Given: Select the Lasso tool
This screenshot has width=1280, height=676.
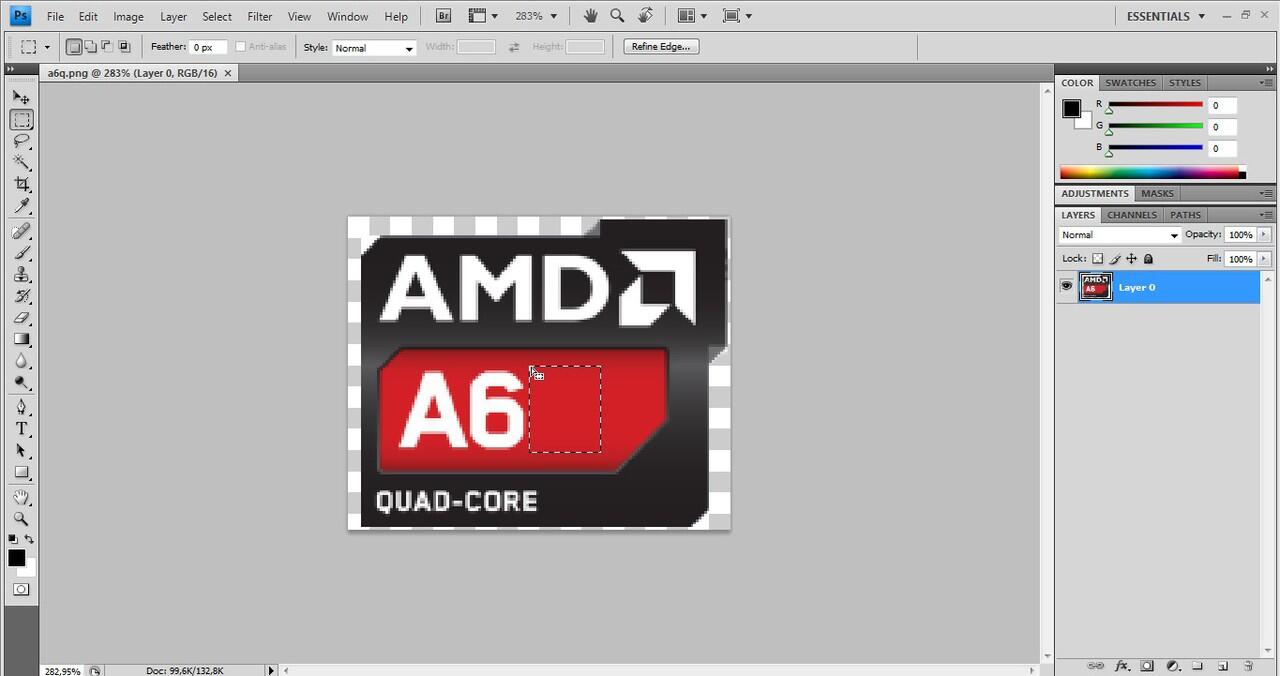Looking at the screenshot, I should pos(21,141).
